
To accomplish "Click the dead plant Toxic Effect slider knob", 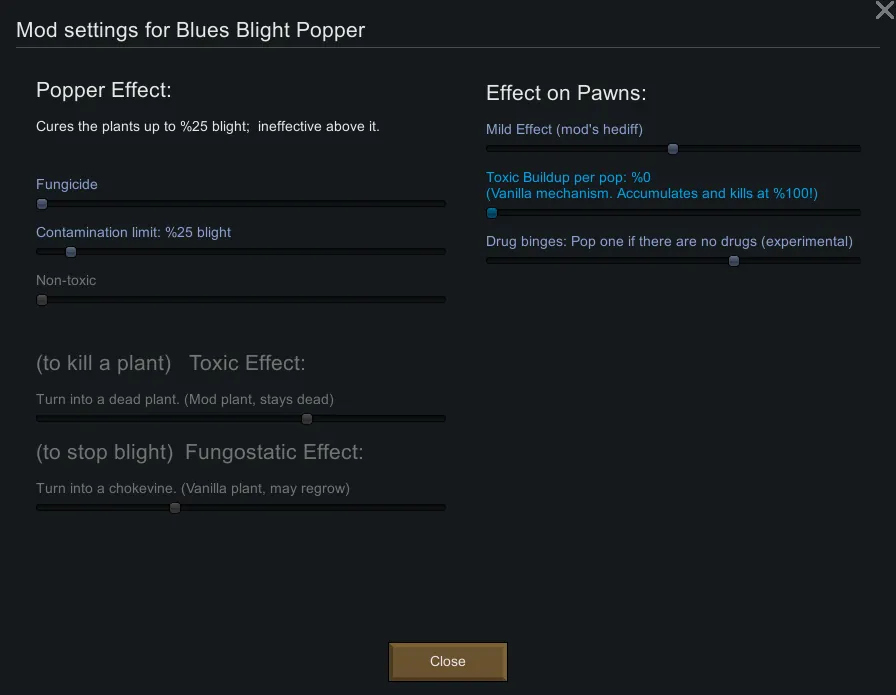I will pos(307,419).
